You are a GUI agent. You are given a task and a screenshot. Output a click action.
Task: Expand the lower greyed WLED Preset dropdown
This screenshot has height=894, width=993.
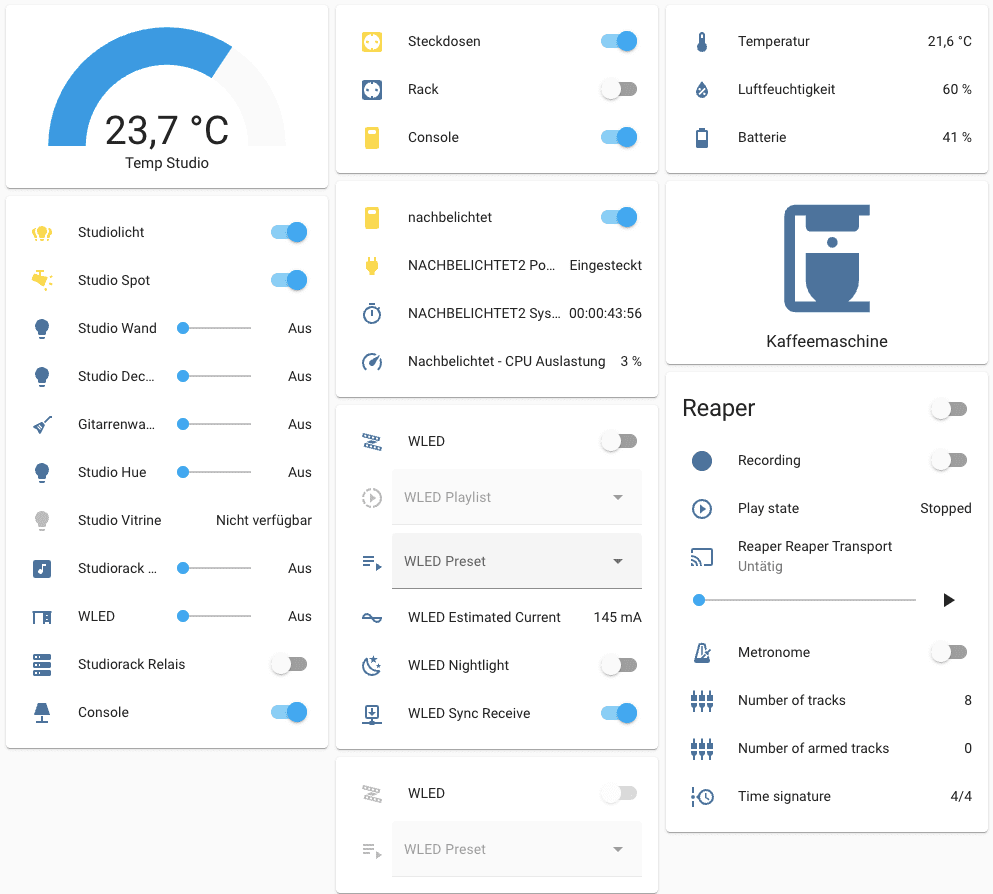516,850
